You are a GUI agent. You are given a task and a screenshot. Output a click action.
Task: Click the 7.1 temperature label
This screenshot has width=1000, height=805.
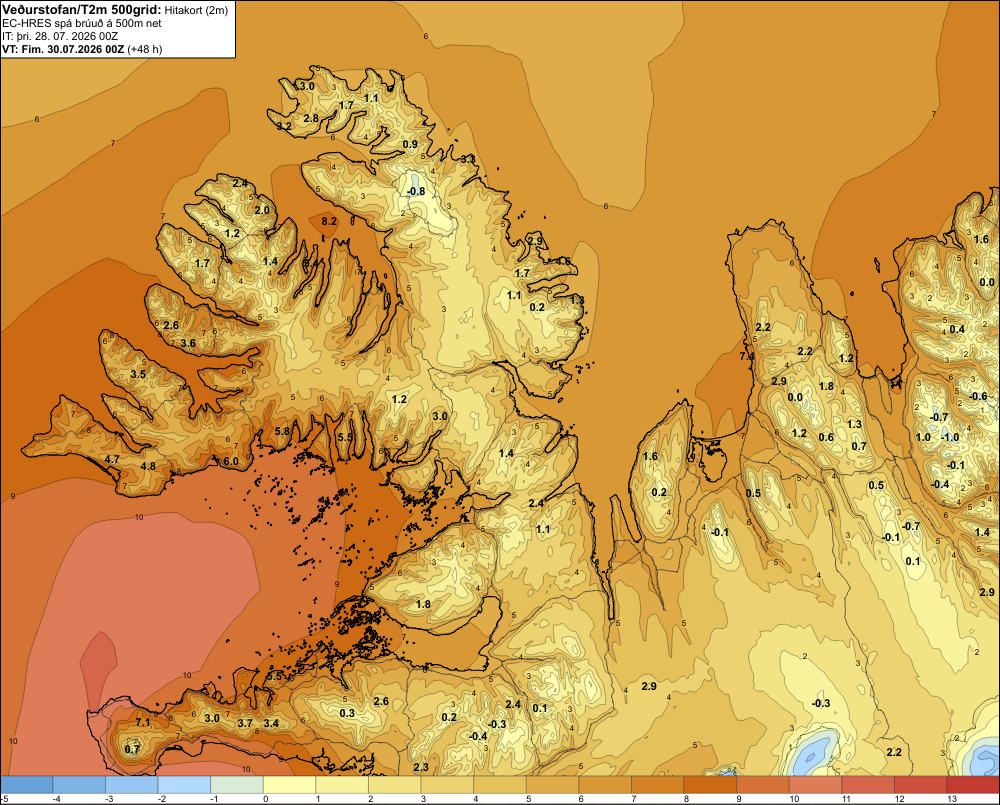pyautogui.click(x=143, y=722)
